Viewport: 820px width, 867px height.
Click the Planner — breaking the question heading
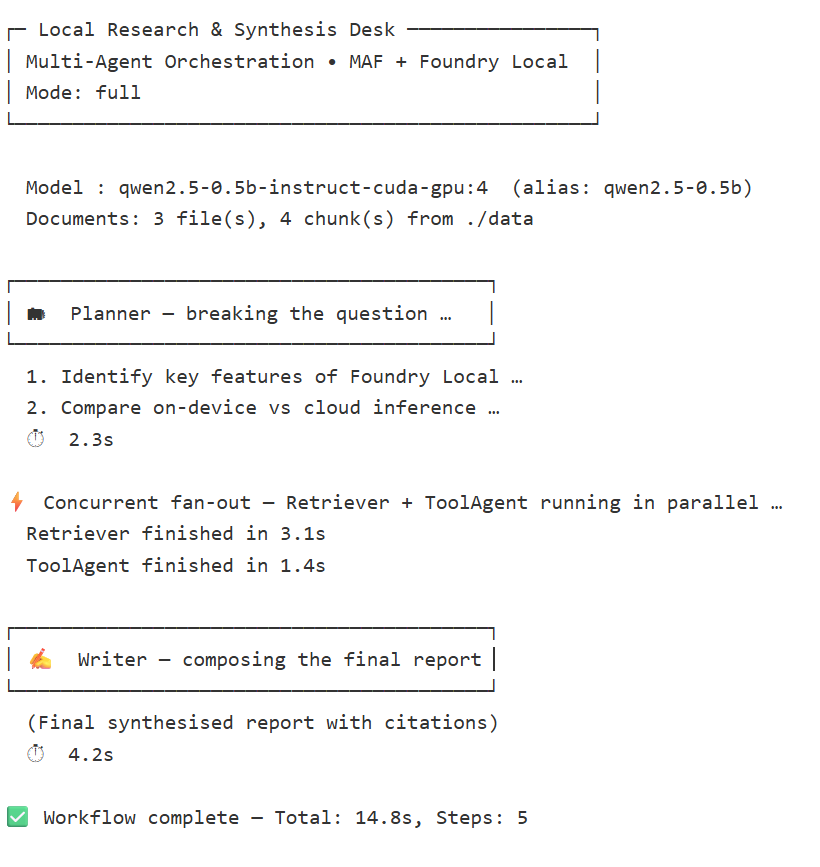point(262,314)
